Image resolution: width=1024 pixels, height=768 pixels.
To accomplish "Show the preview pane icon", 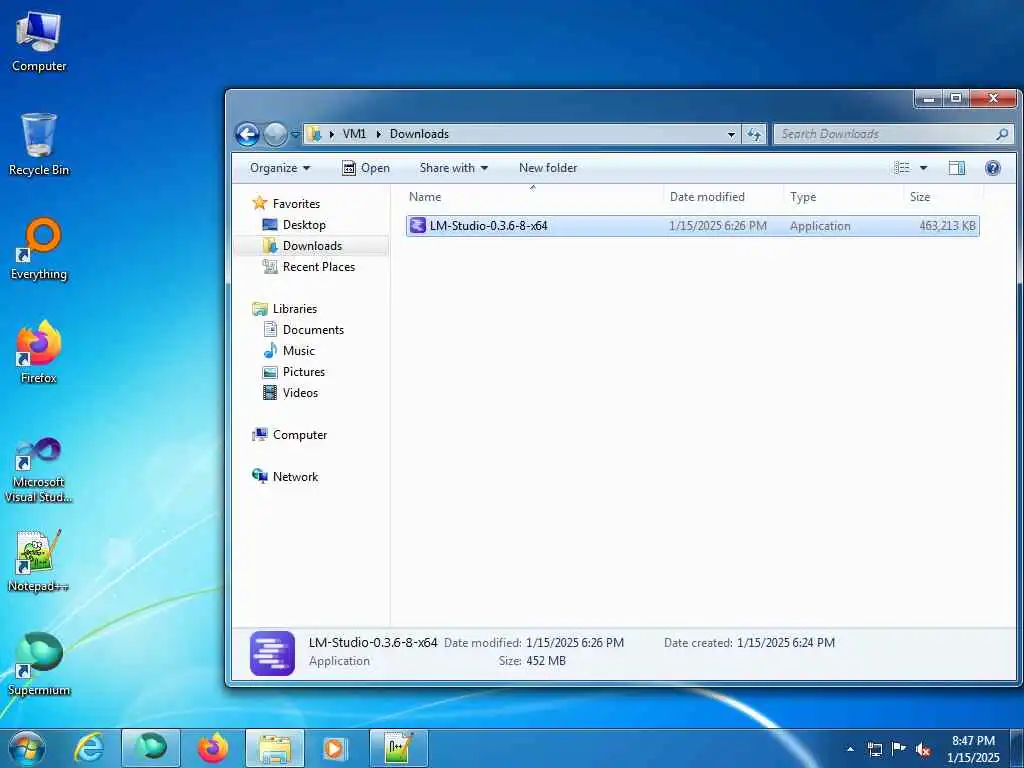I will coord(956,168).
